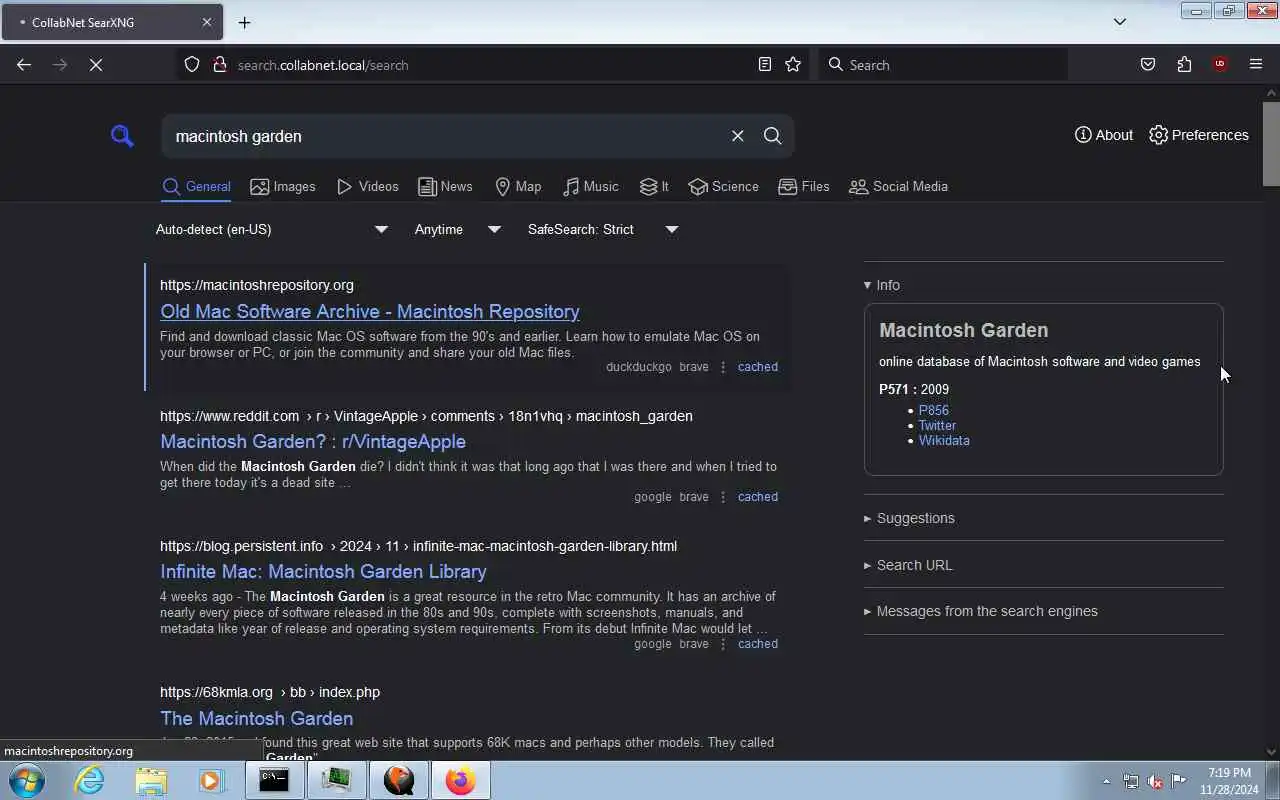Click the macintosh garden search input field
1280x800 pixels.
[445, 136]
